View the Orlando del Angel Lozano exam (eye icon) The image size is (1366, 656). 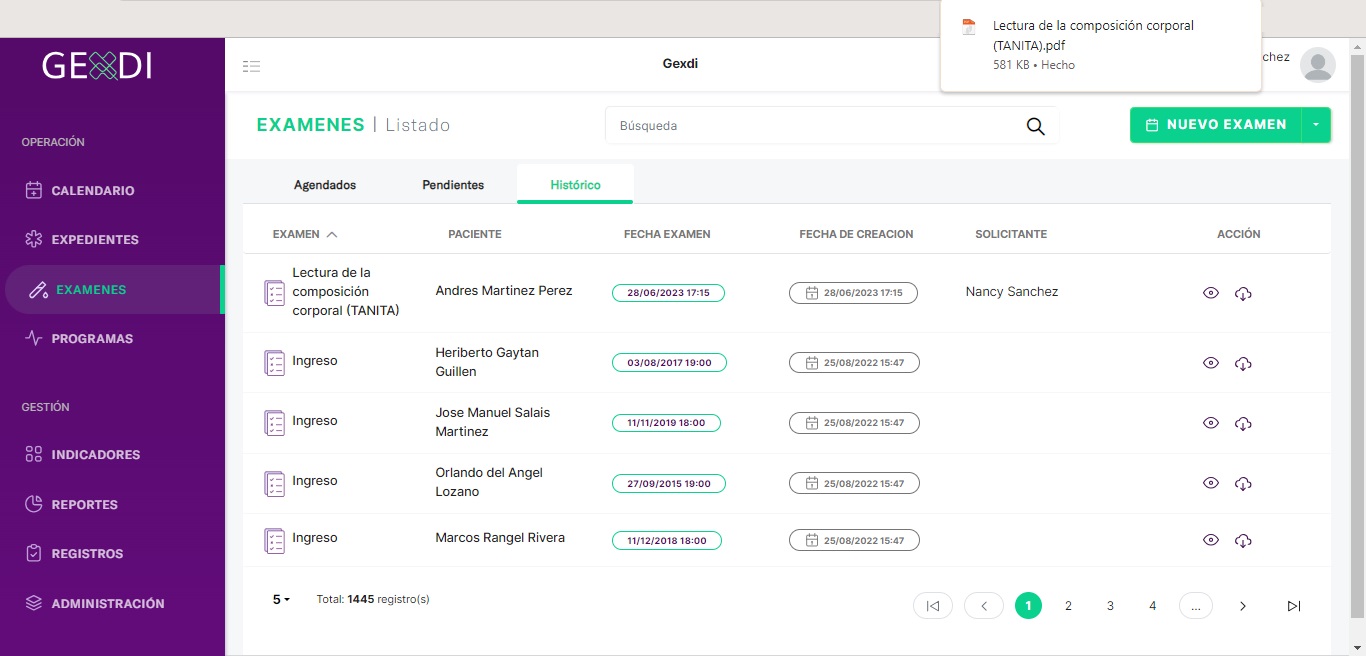pos(1211,483)
